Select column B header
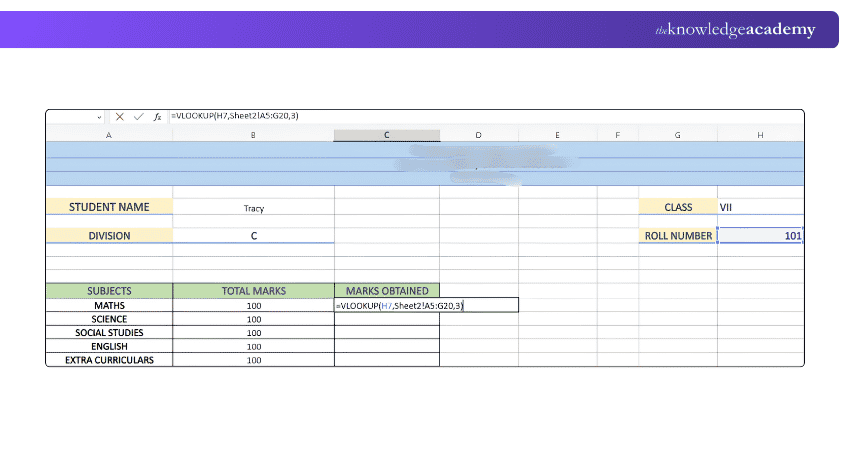The image size is (850, 450). (253, 135)
